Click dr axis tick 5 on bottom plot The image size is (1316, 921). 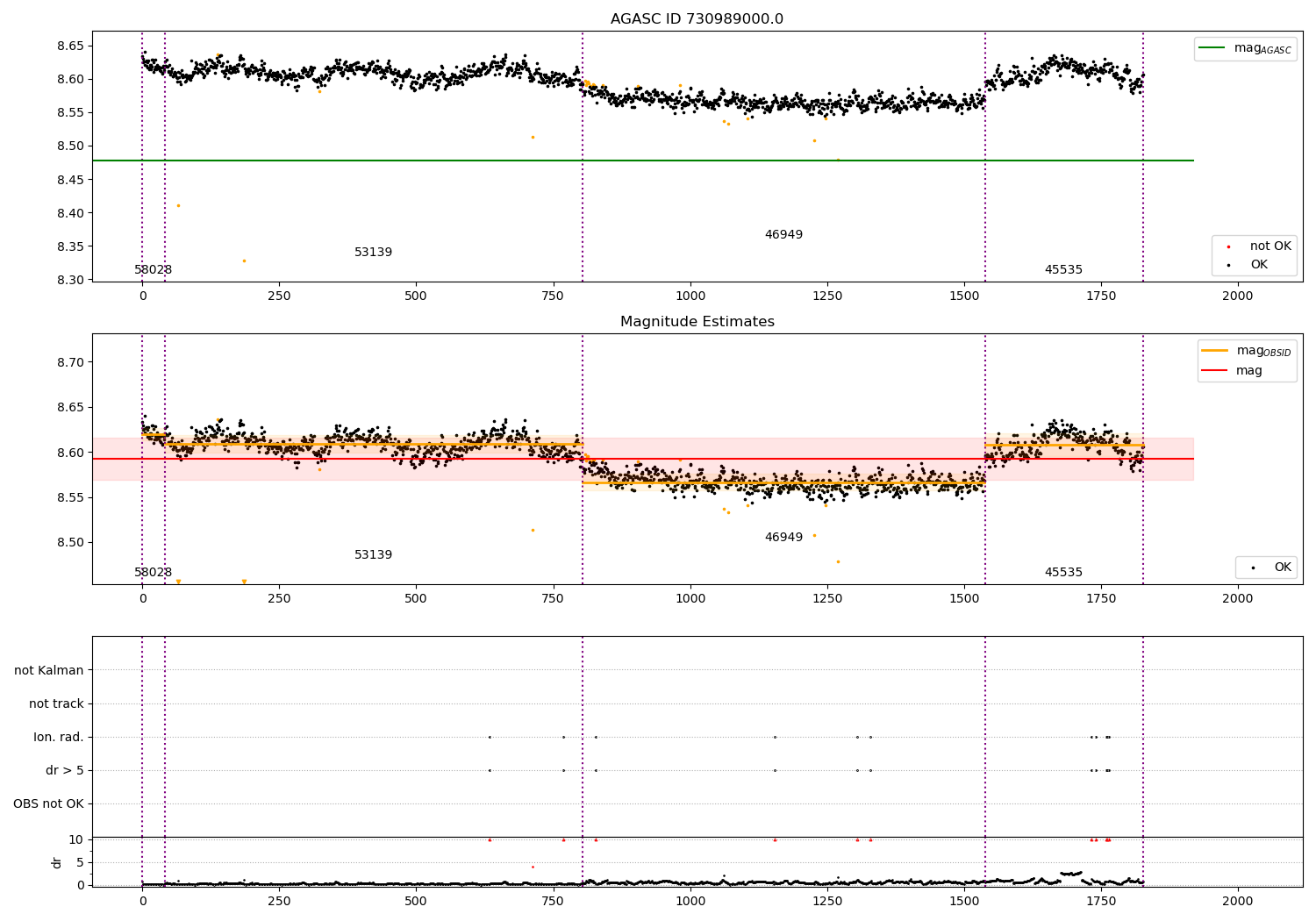[80, 862]
